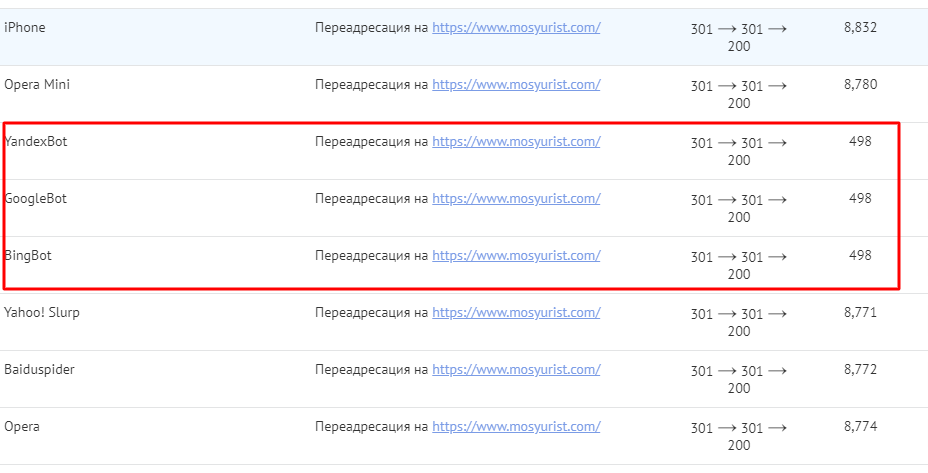Screen dimensions: 928x473
Task: Select the Opera Mini user agent label
Action: point(37,84)
